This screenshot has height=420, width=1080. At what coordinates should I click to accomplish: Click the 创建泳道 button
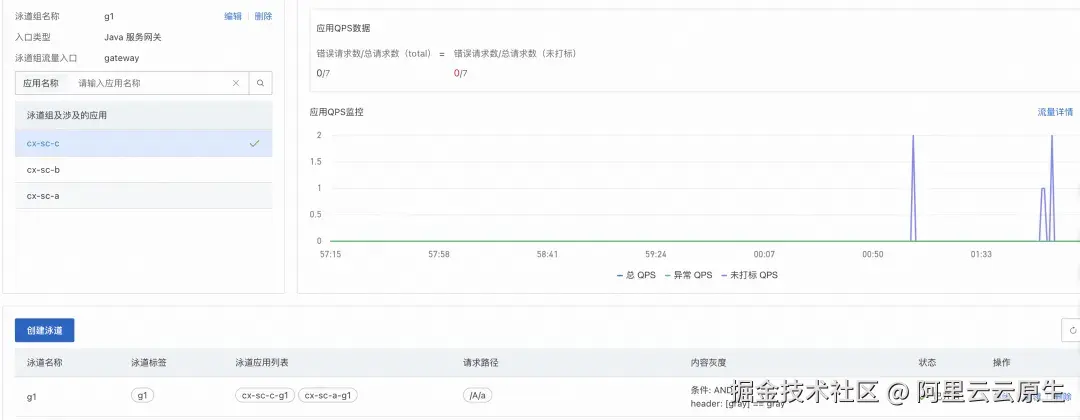click(45, 330)
